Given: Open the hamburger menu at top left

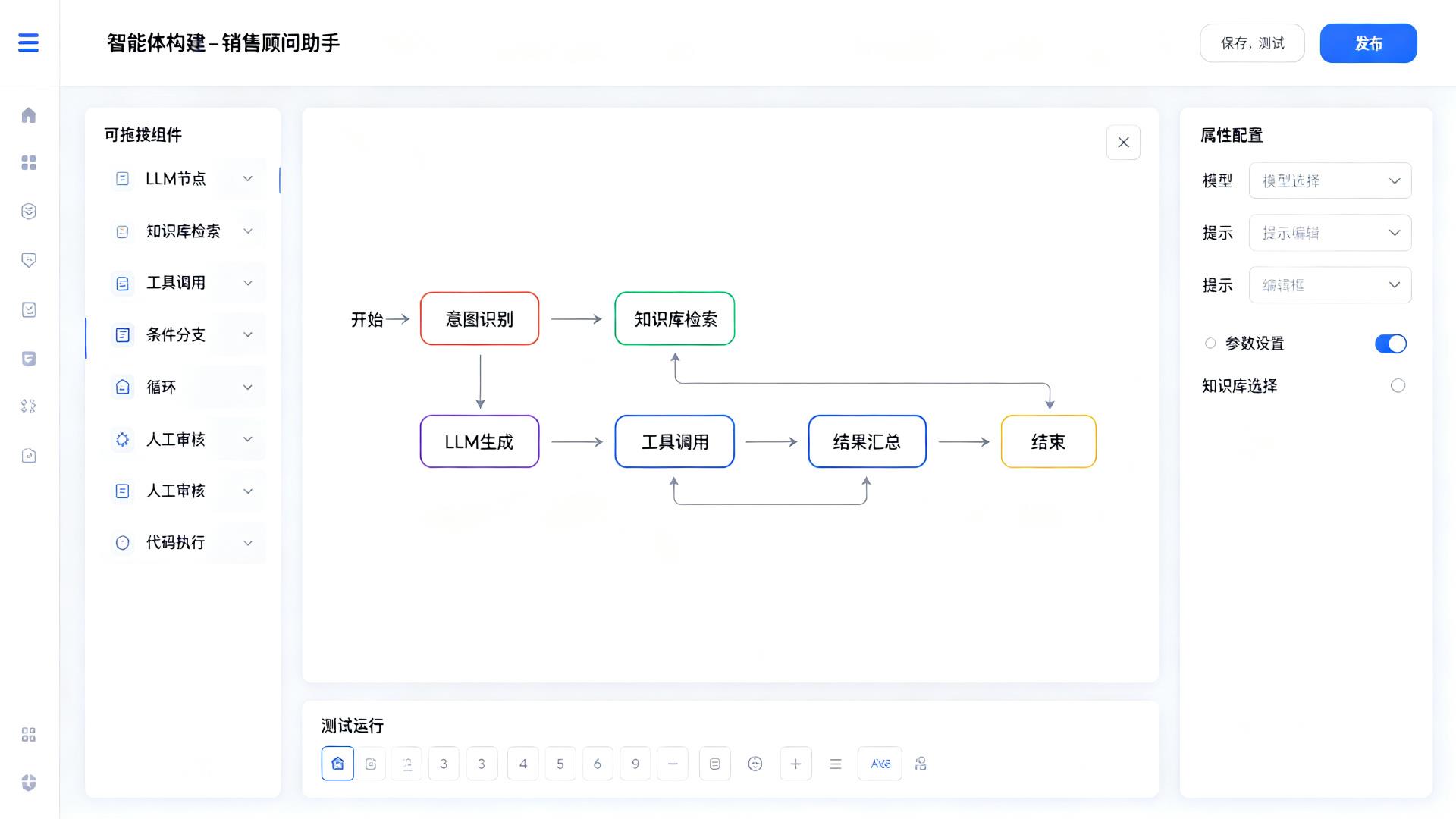Looking at the screenshot, I should coord(28,42).
